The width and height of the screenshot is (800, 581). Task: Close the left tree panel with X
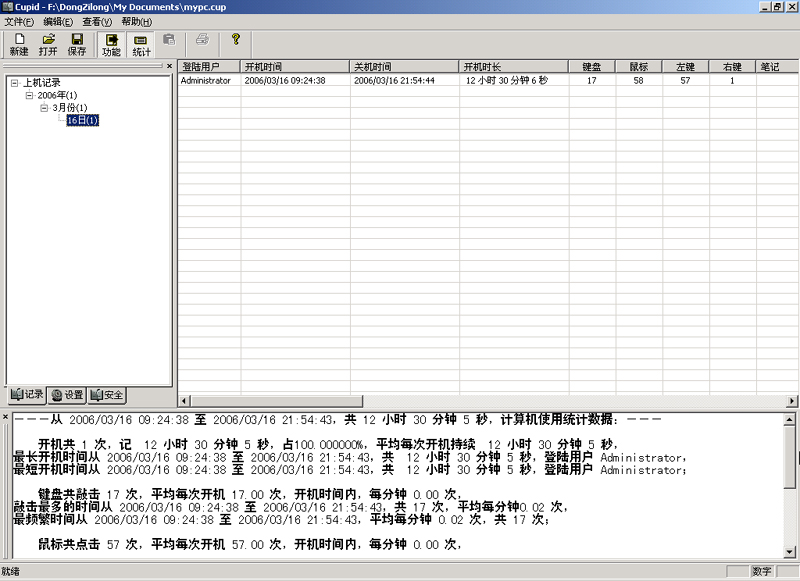[169, 66]
